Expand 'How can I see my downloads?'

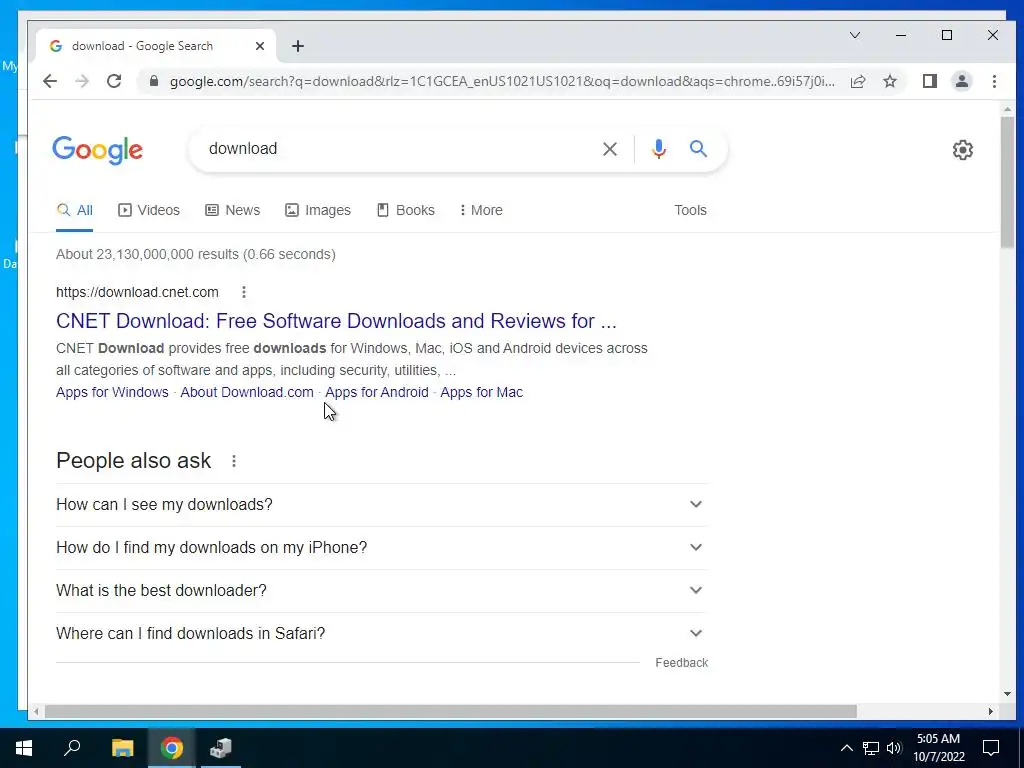point(381,505)
